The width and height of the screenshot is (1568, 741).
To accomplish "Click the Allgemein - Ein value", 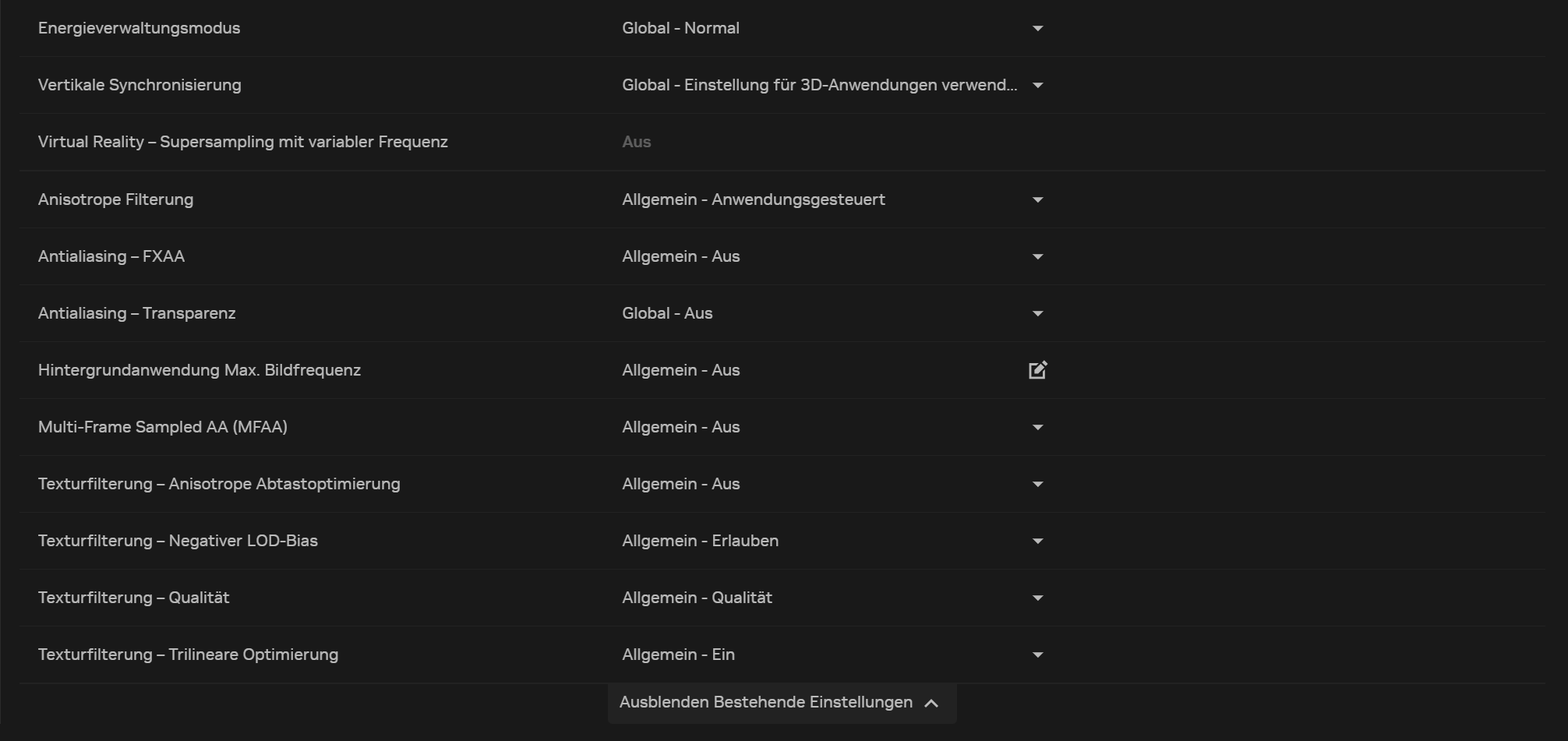I will point(678,655).
